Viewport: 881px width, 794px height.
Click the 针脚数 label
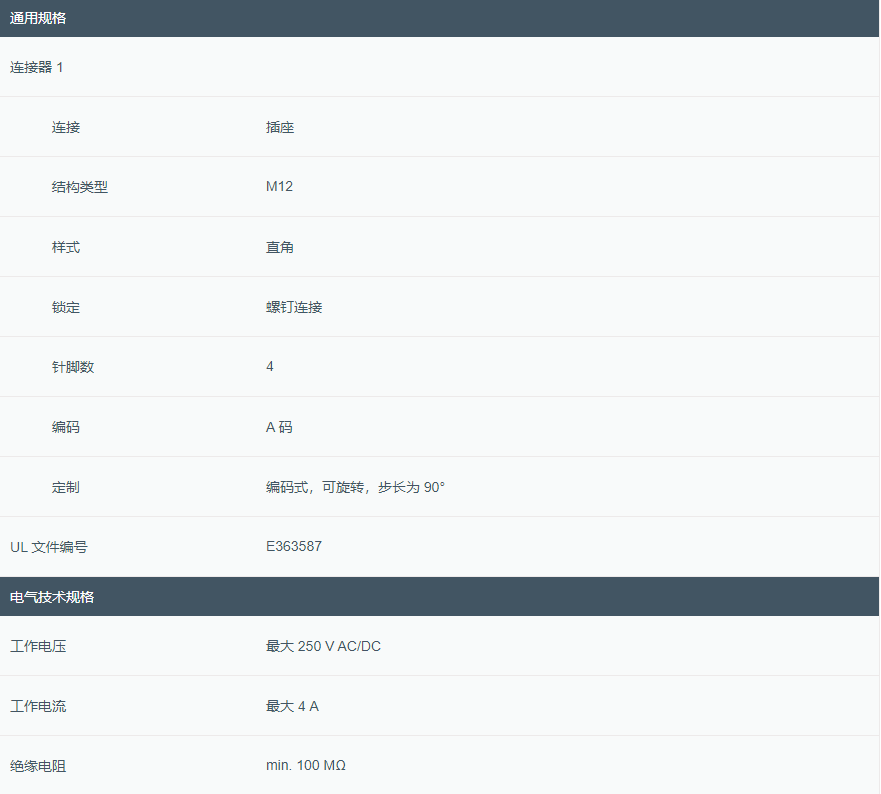coord(73,367)
